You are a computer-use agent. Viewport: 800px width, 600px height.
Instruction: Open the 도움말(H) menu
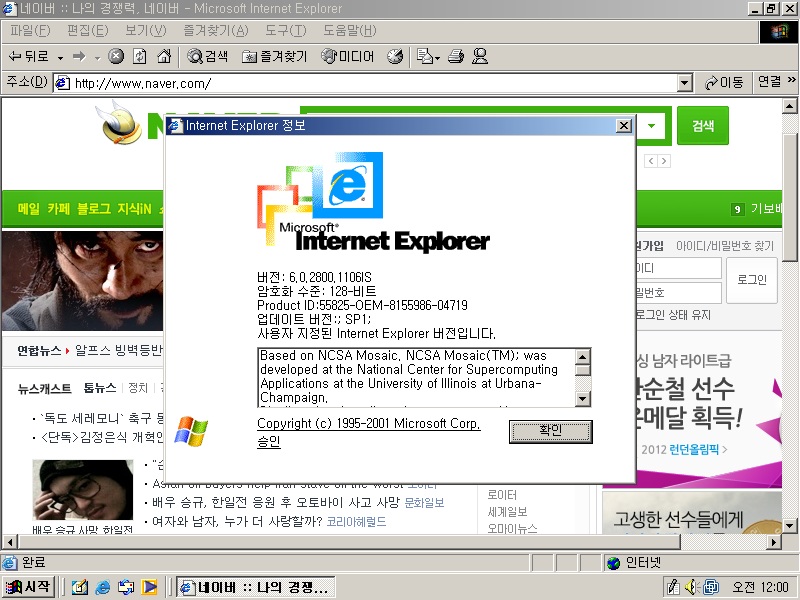click(x=349, y=31)
